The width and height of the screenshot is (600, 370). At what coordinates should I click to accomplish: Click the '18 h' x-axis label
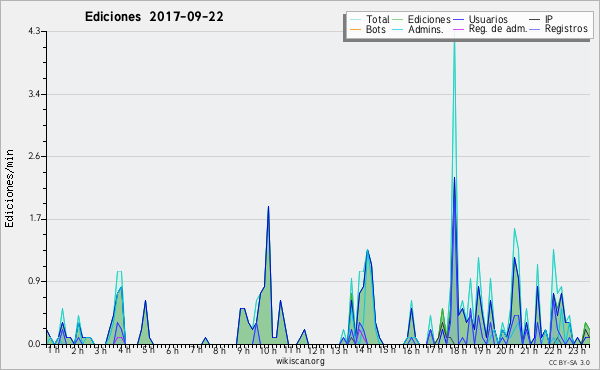[x=458, y=350]
